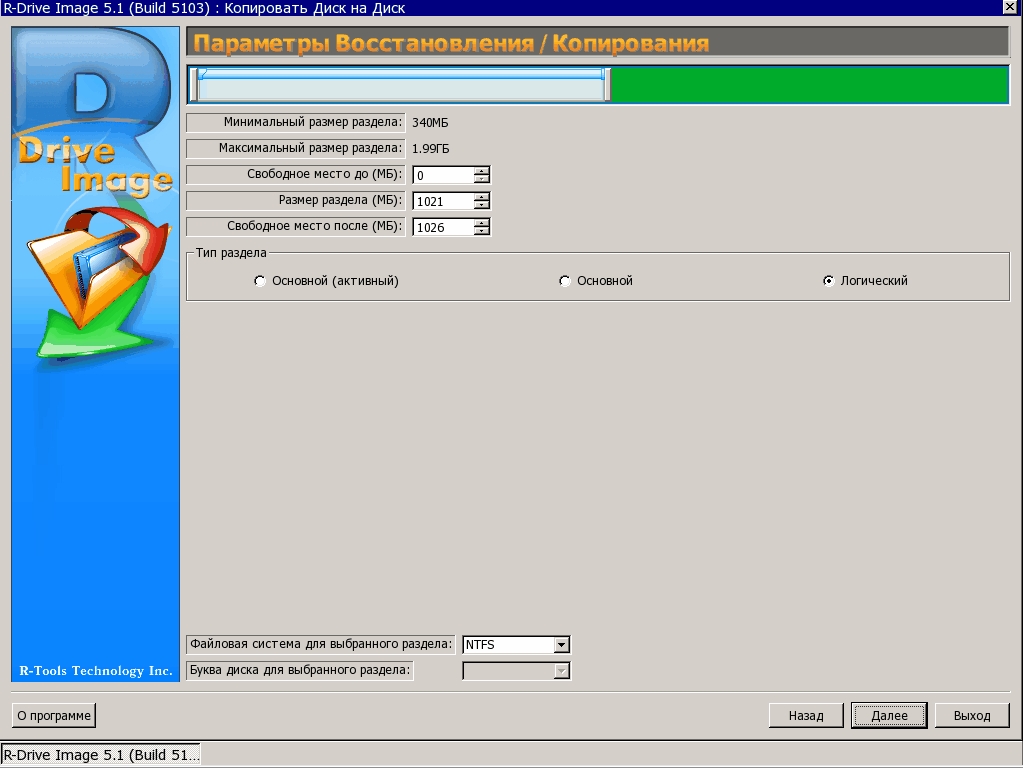This screenshot has width=1023, height=769.
Task: Click the partition block in the disk bar
Action: (401, 85)
